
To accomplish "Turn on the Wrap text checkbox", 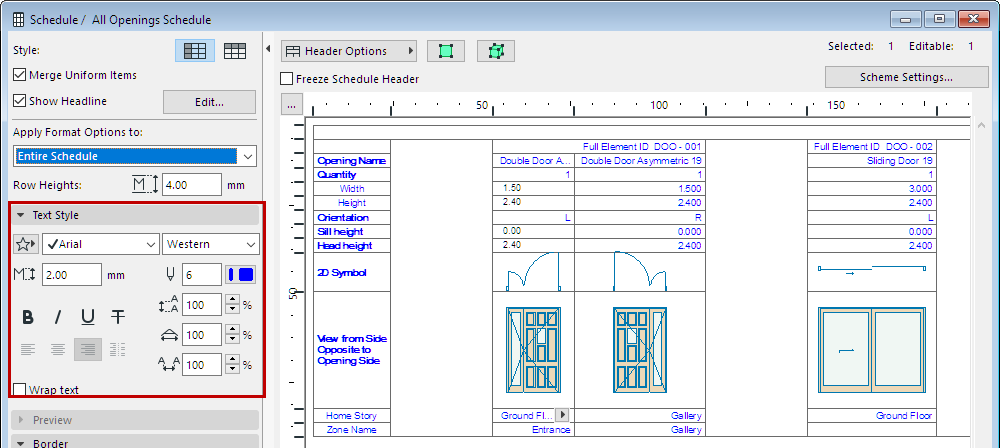I will (x=20, y=390).
